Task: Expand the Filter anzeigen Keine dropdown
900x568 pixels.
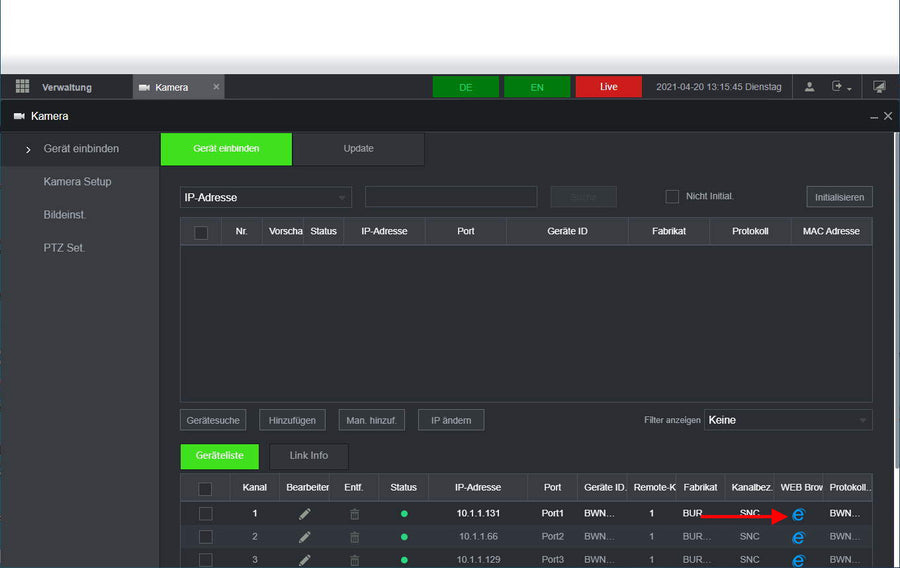Action: pos(788,420)
